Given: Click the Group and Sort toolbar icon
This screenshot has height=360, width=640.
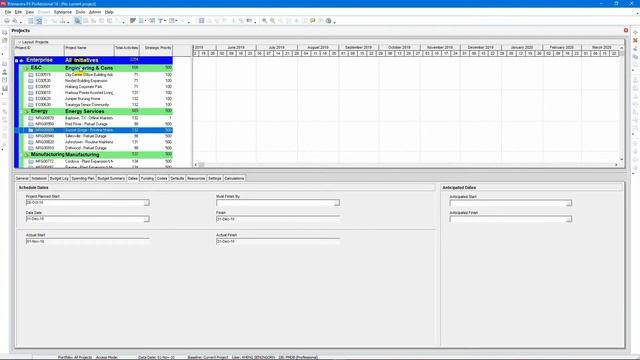Looking at the screenshot, I should (x=173, y=21).
